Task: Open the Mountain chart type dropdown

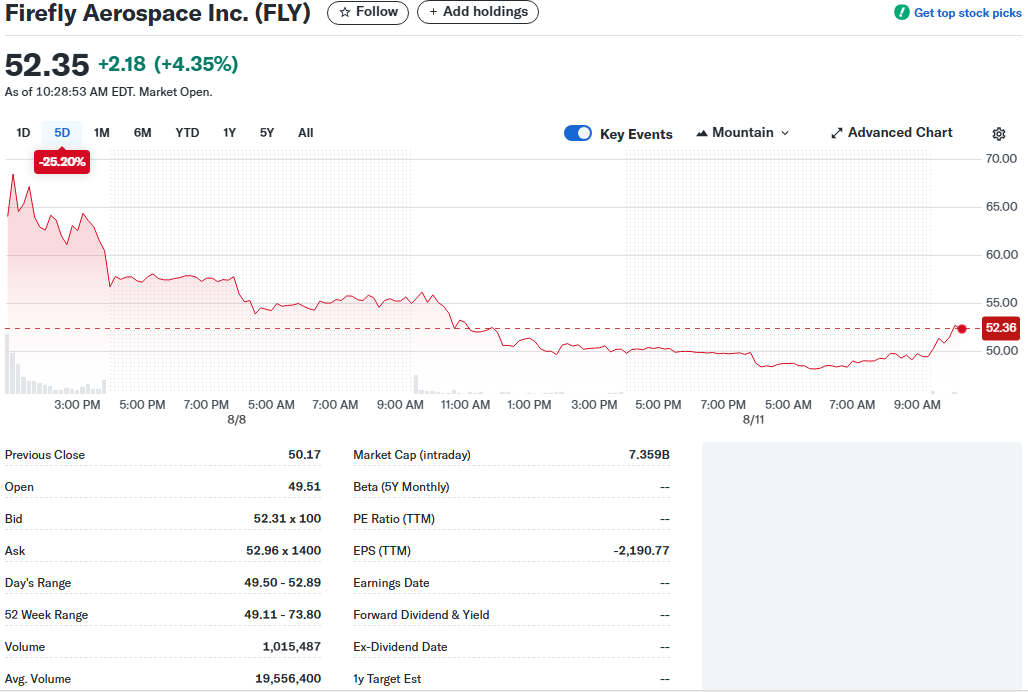Action: tap(742, 133)
